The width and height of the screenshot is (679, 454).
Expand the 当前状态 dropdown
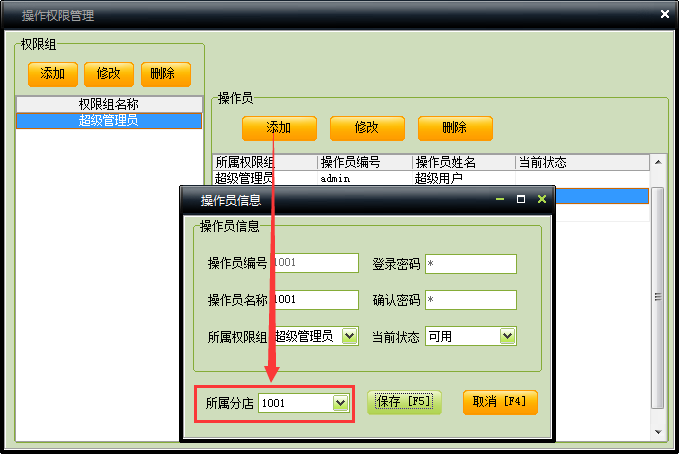(508, 336)
